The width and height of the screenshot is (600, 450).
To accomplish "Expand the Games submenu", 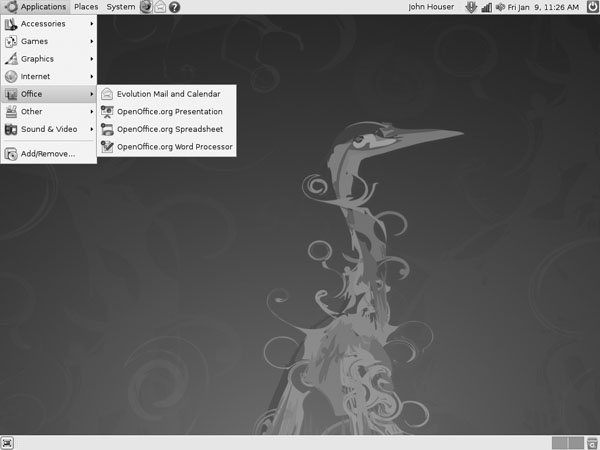I will pyautogui.click(x=48, y=41).
